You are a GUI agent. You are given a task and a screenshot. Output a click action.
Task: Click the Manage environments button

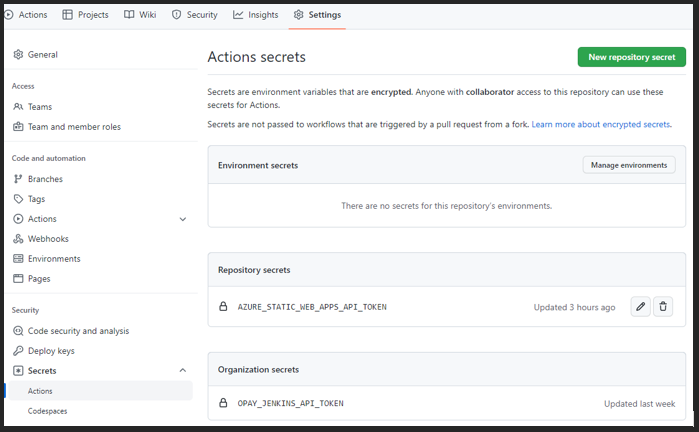coord(629,165)
